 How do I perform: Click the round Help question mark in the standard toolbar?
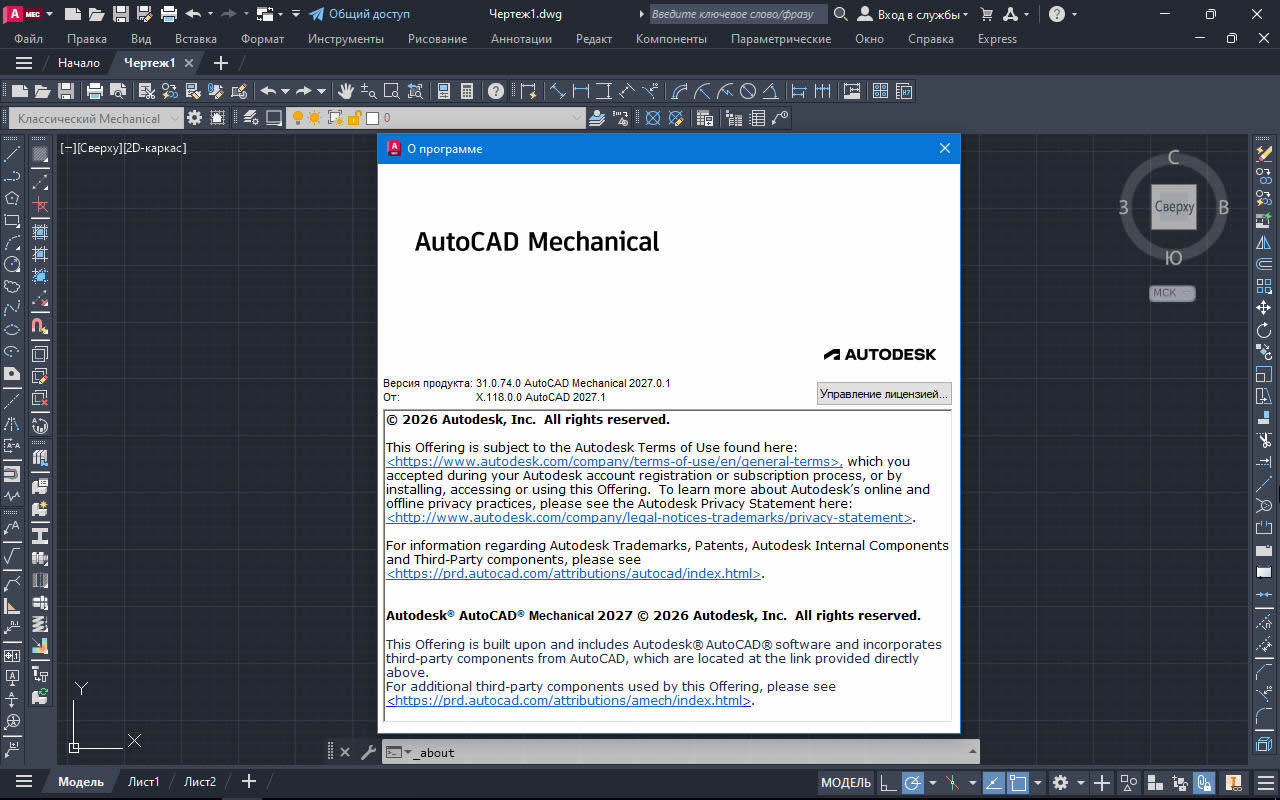pos(496,91)
